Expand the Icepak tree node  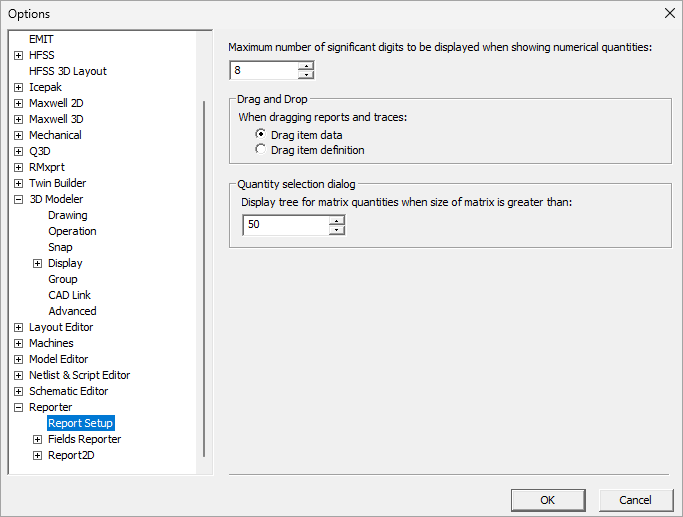(18, 88)
